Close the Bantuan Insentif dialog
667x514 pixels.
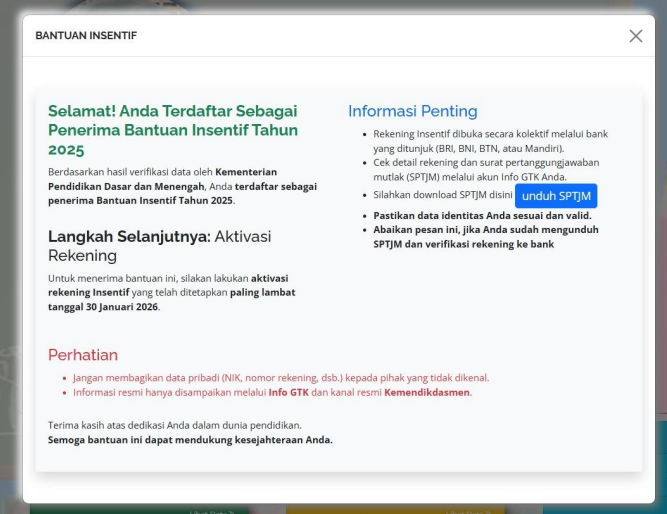(635, 36)
